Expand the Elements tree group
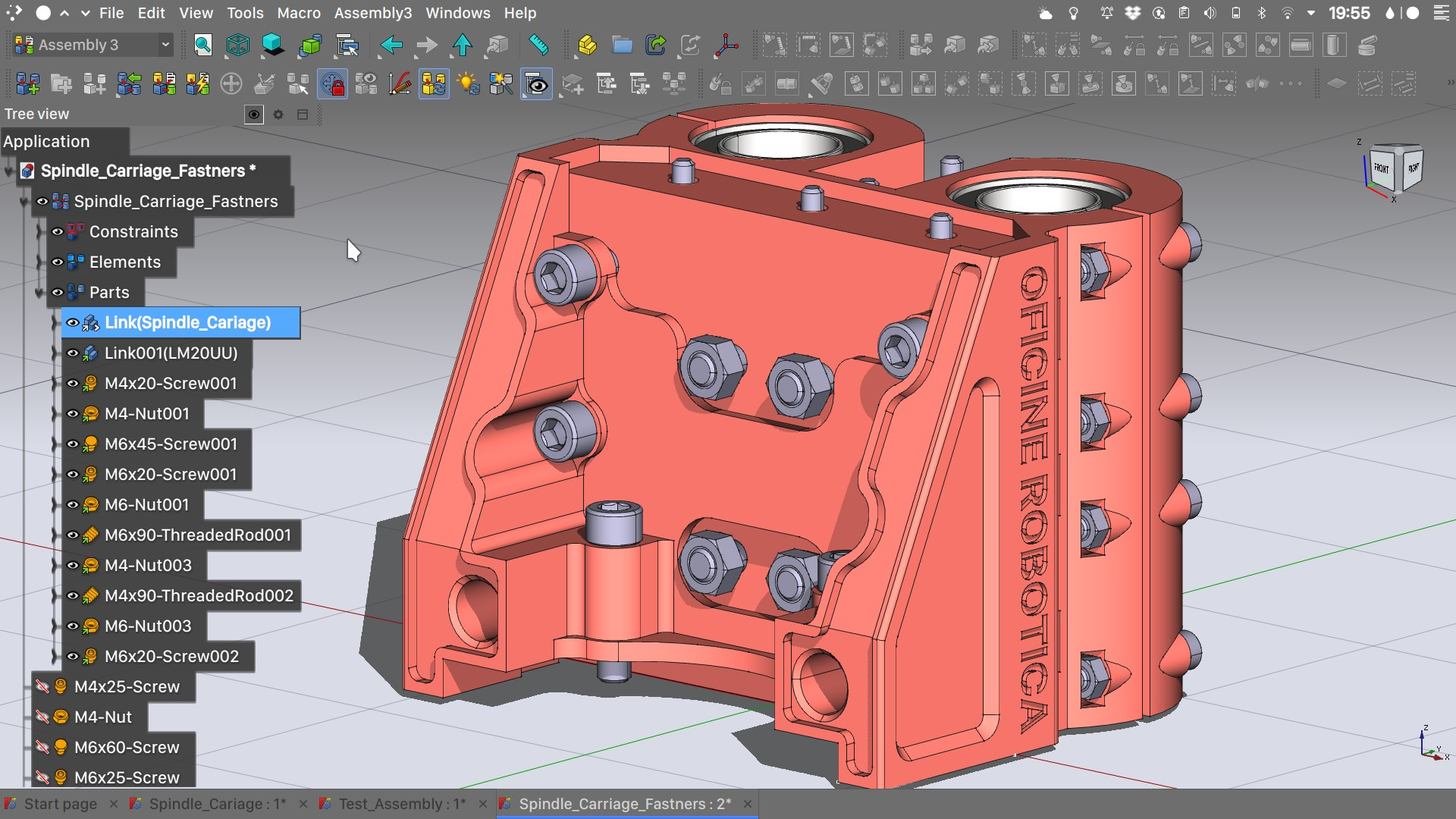Viewport: 1456px width, 819px height. 39,262
